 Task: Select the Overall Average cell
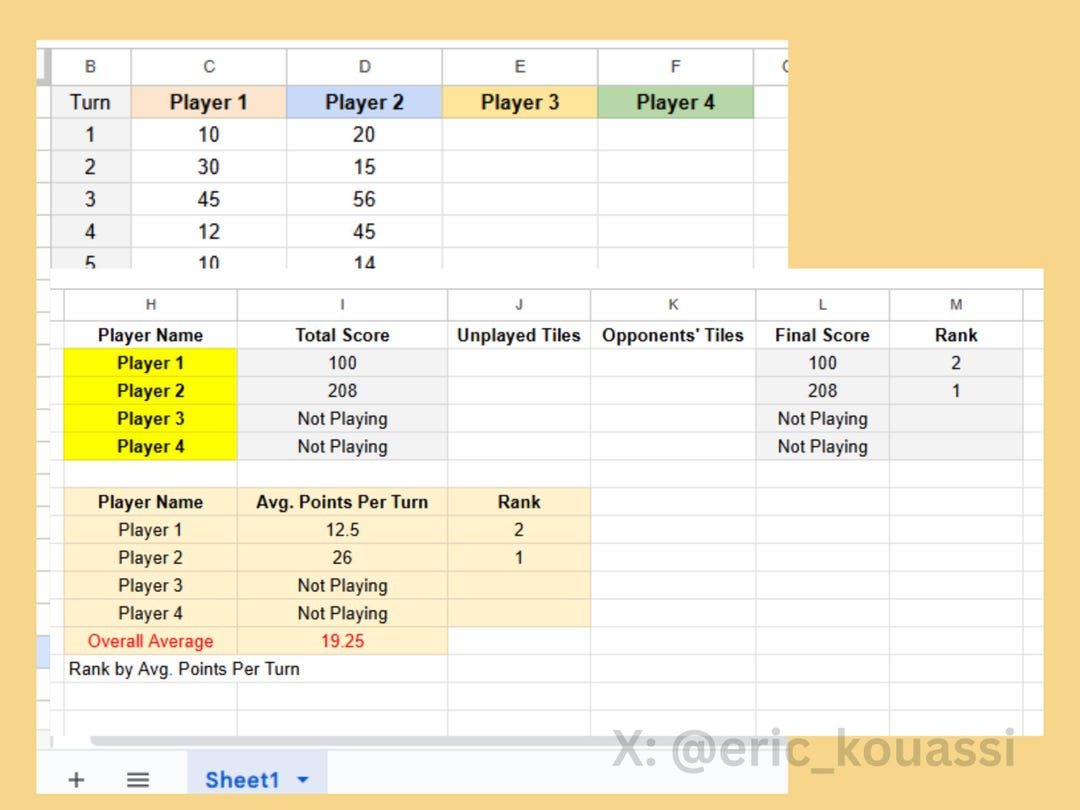[x=150, y=641]
